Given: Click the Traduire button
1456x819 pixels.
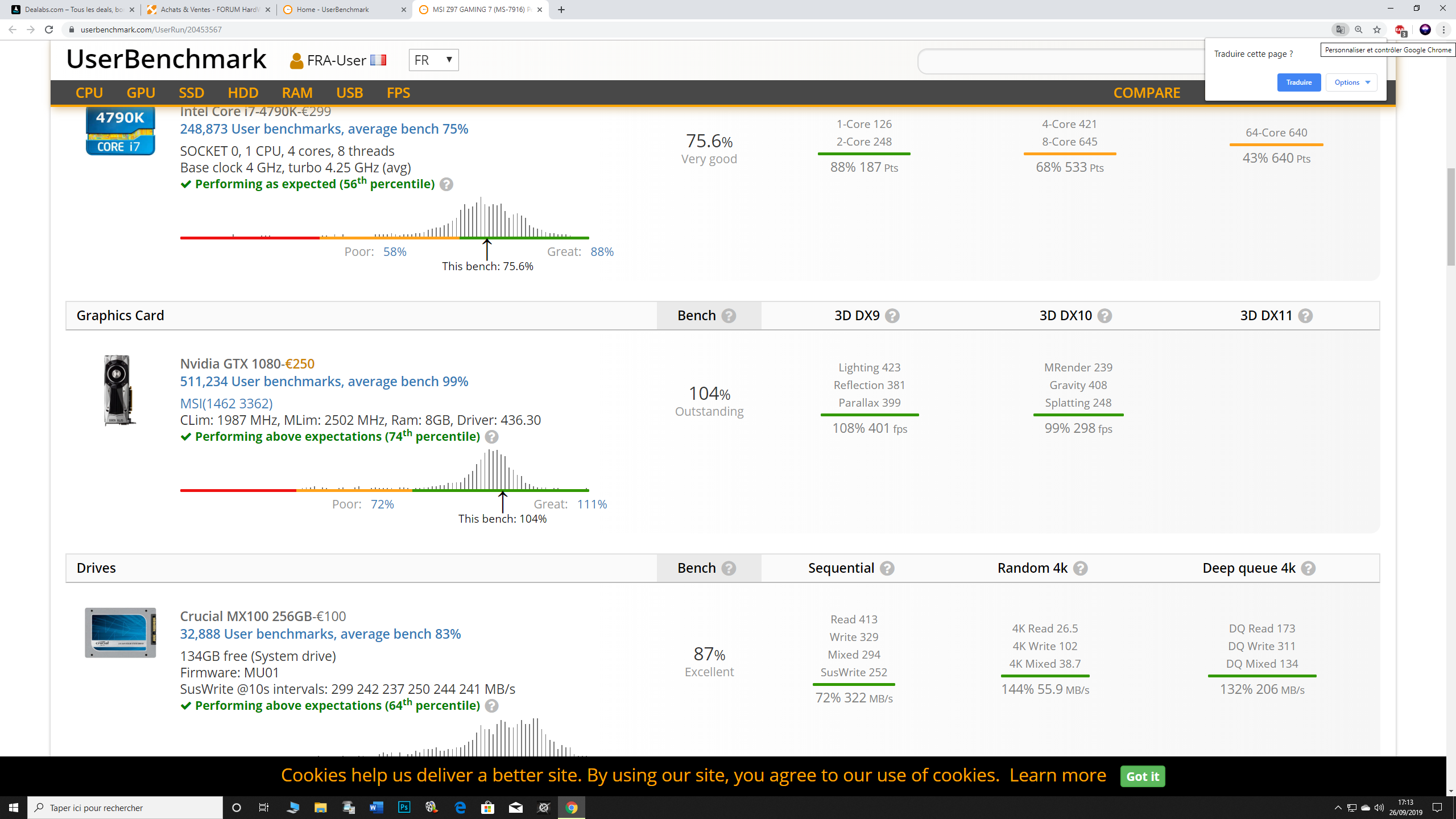Looking at the screenshot, I should [x=1298, y=82].
